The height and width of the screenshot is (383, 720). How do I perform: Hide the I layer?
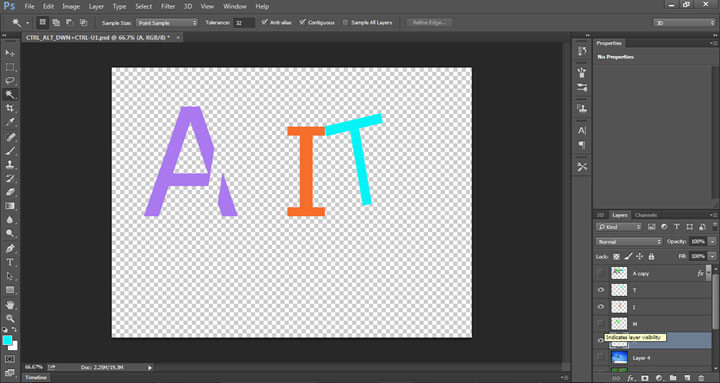pos(601,307)
